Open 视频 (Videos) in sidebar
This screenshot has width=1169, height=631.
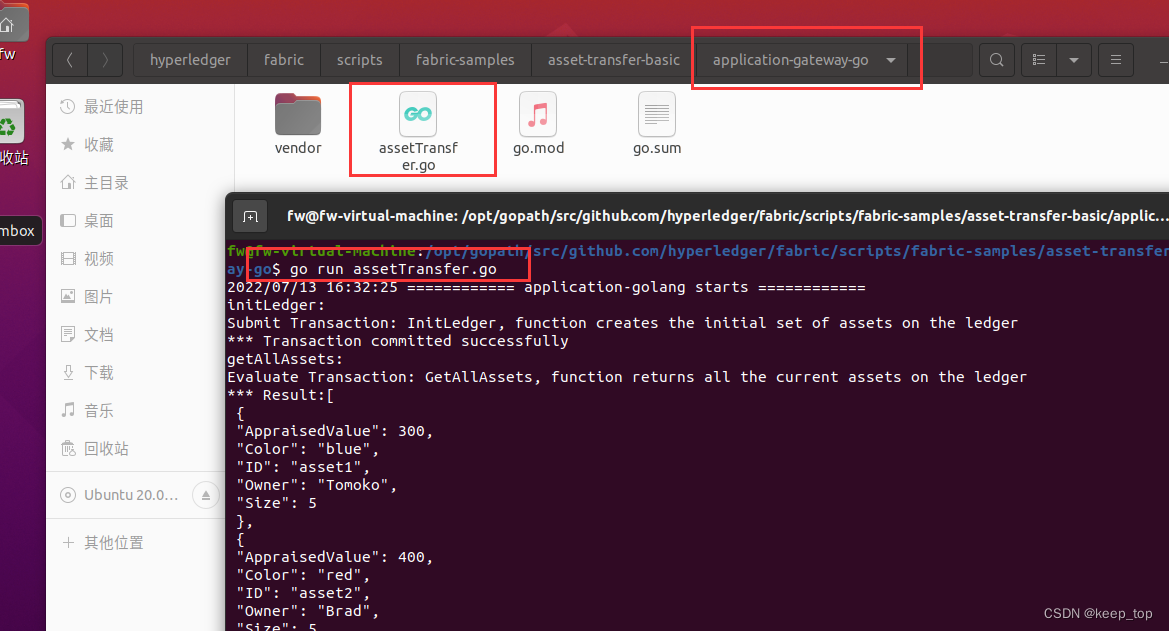136,259
